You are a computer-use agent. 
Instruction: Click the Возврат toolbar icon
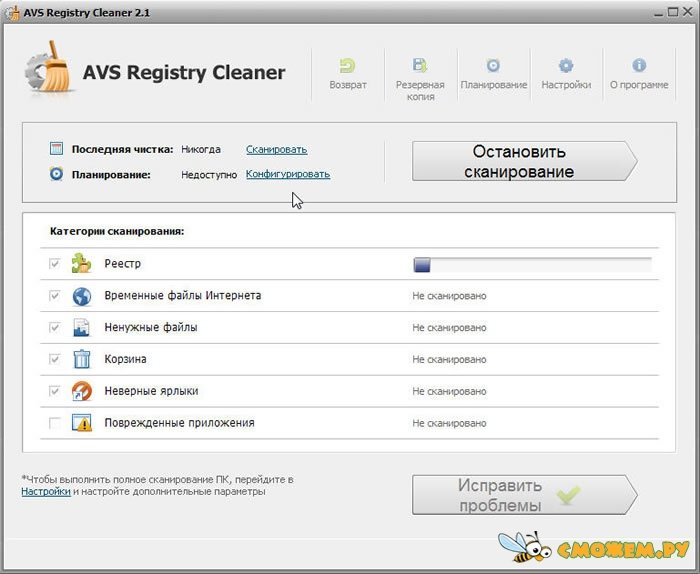pos(348,66)
